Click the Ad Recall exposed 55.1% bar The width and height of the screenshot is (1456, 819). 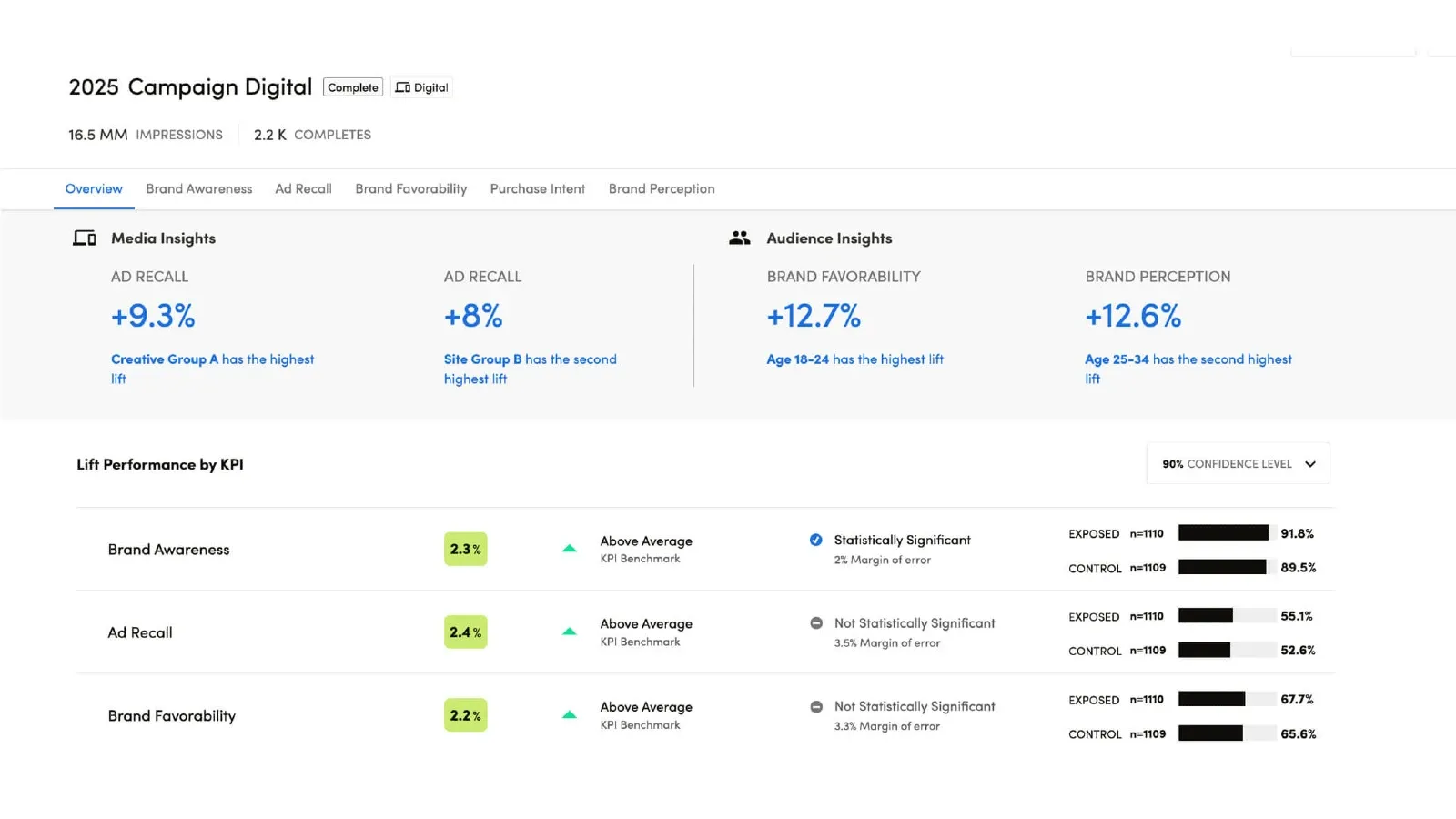pos(1227,616)
